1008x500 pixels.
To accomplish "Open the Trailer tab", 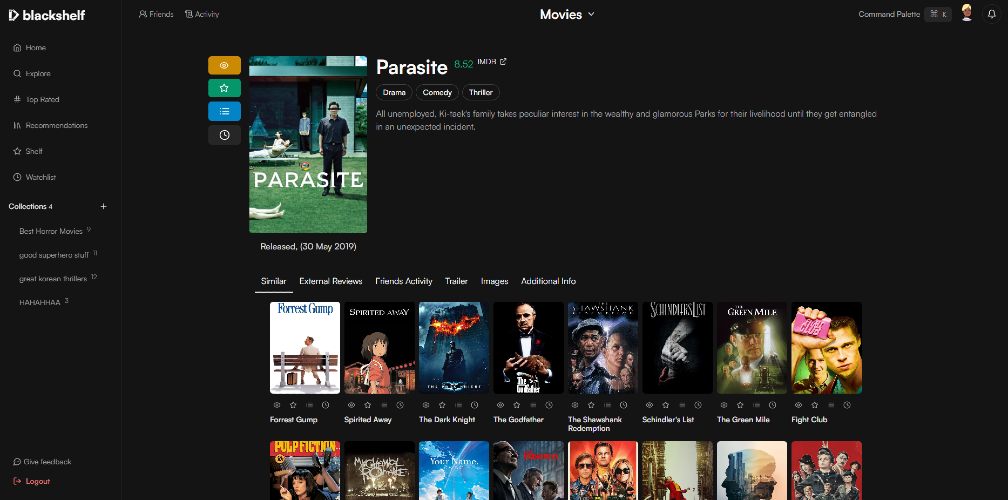I will (x=456, y=281).
